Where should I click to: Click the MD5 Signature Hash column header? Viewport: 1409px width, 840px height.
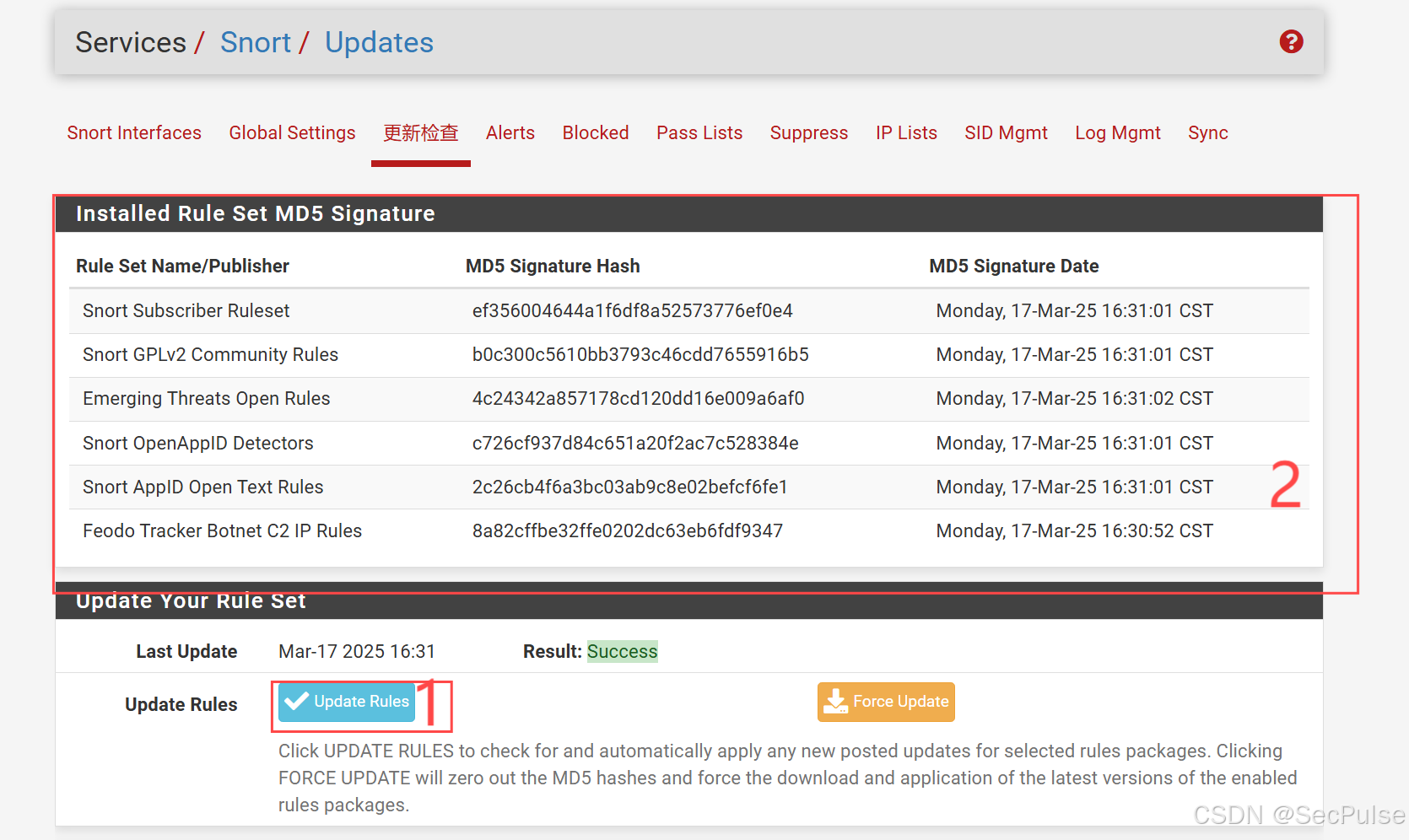pyautogui.click(x=553, y=267)
